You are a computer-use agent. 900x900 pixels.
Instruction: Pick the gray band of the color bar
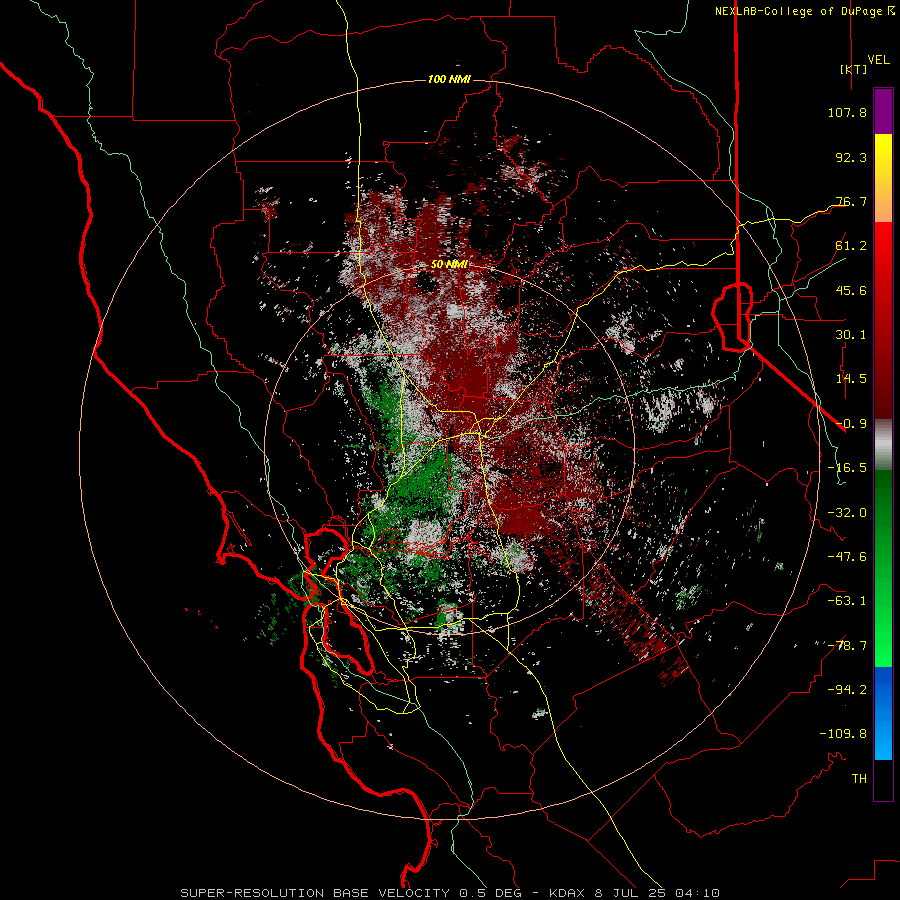click(883, 445)
